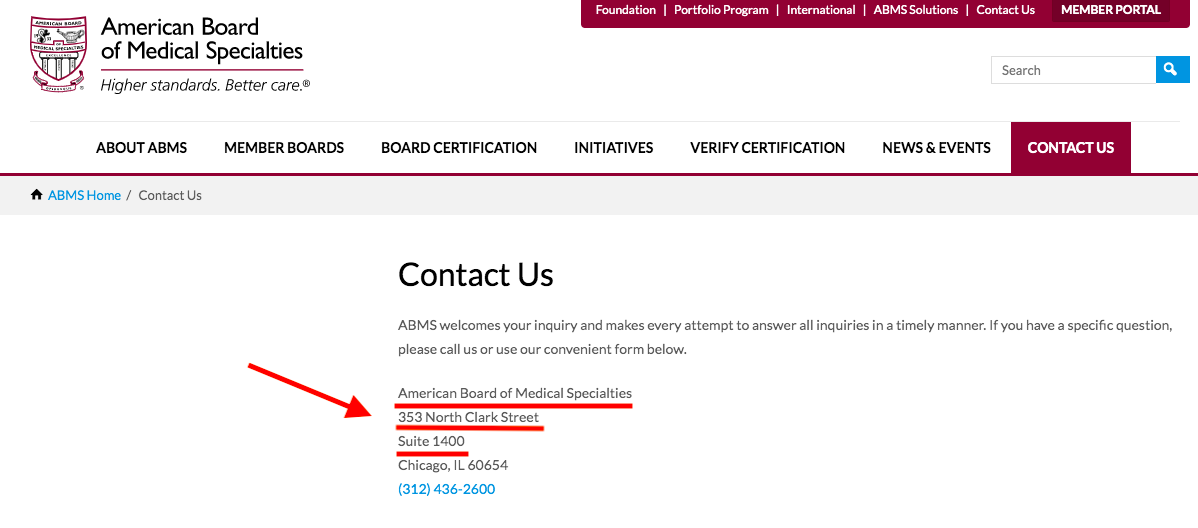
Task: Click the ABMS shield logo
Action: (x=60, y=54)
